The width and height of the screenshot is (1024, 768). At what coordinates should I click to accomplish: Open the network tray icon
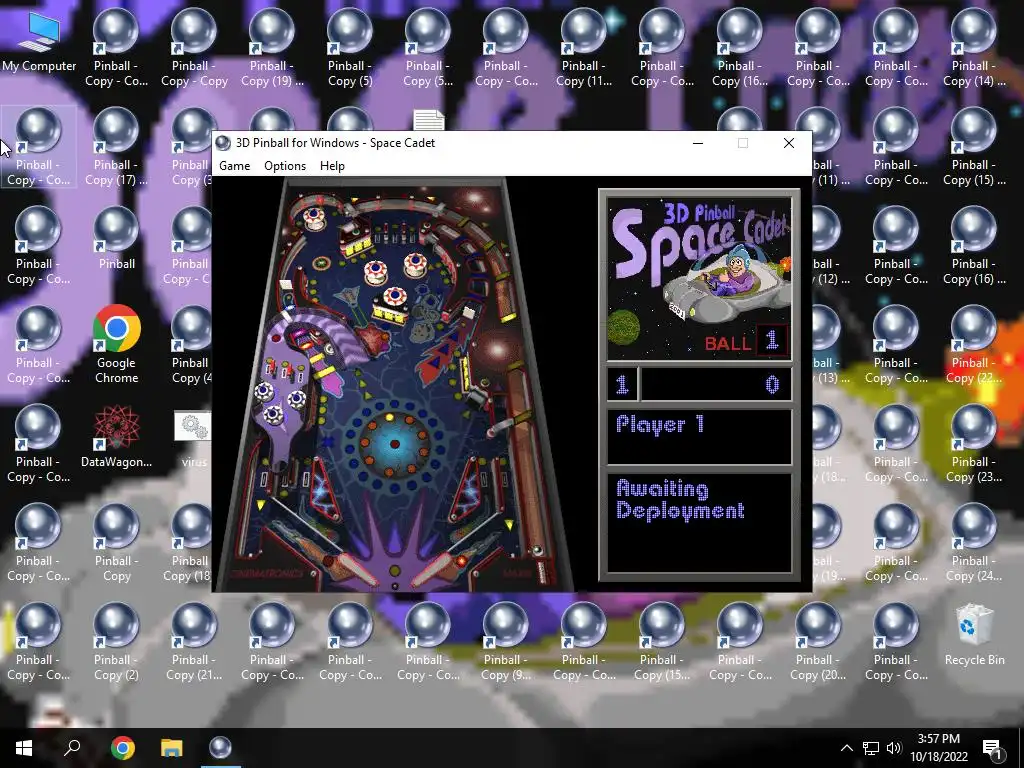(x=870, y=748)
